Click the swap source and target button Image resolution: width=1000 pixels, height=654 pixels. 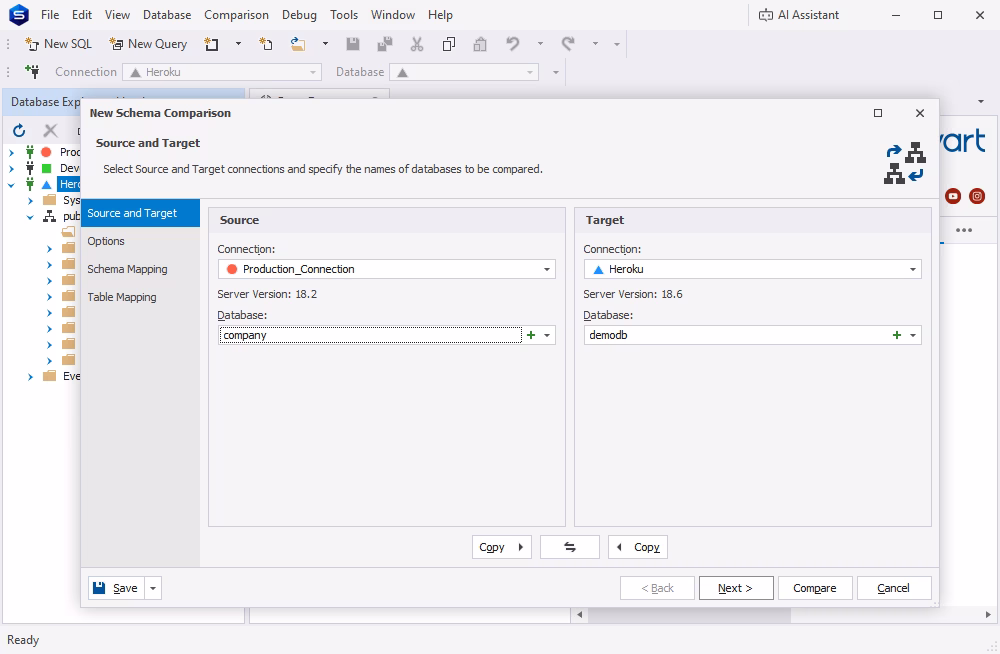(x=570, y=547)
